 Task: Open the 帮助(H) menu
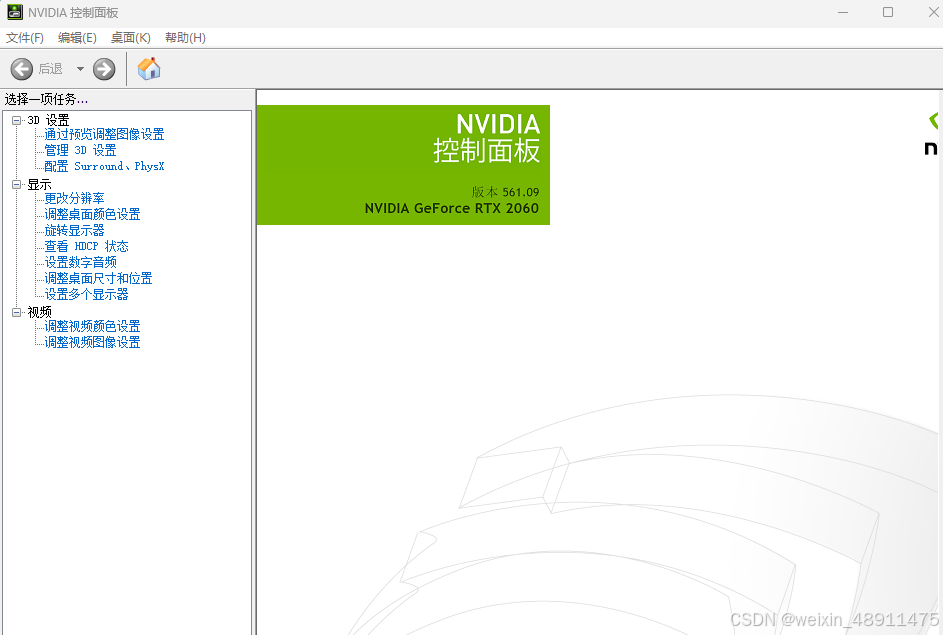click(185, 38)
